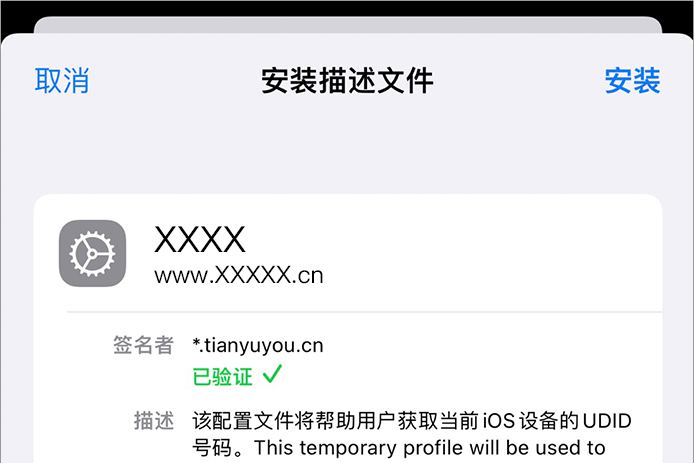Click the word UDID in the description
Viewport: 695px width, 463px height.
607,420
